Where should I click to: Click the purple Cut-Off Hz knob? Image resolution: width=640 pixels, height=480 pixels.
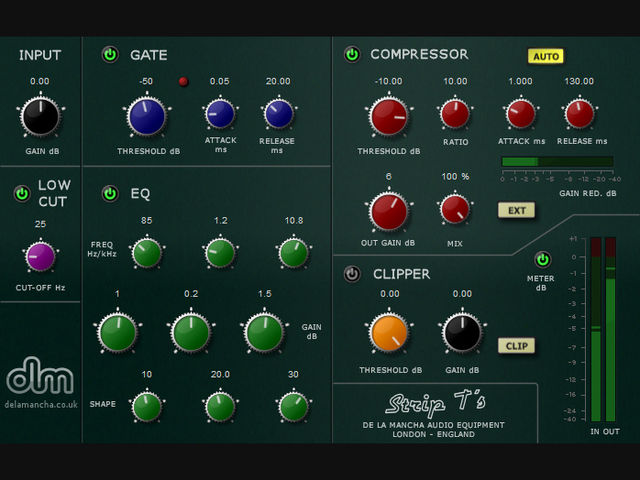pos(40,256)
